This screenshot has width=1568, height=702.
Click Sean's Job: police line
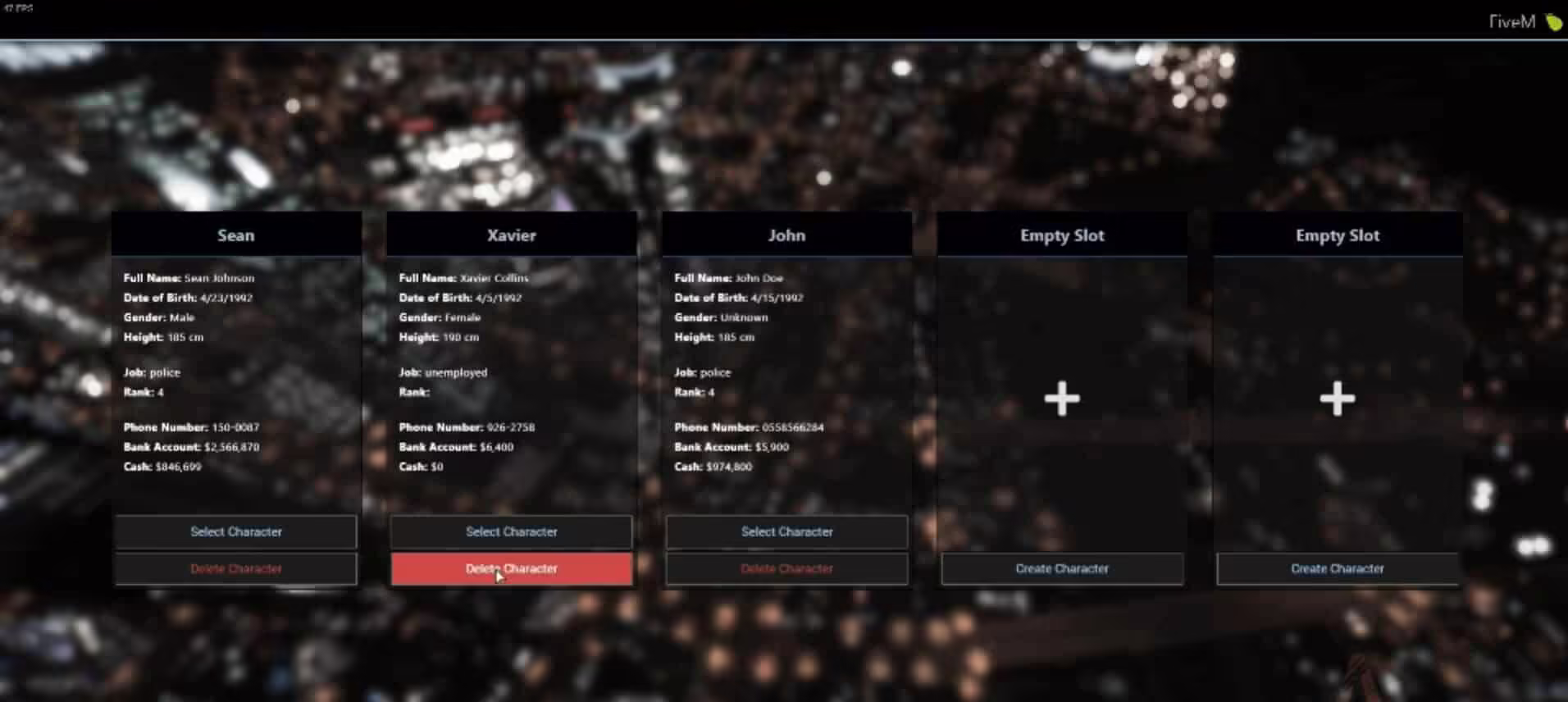152,372
